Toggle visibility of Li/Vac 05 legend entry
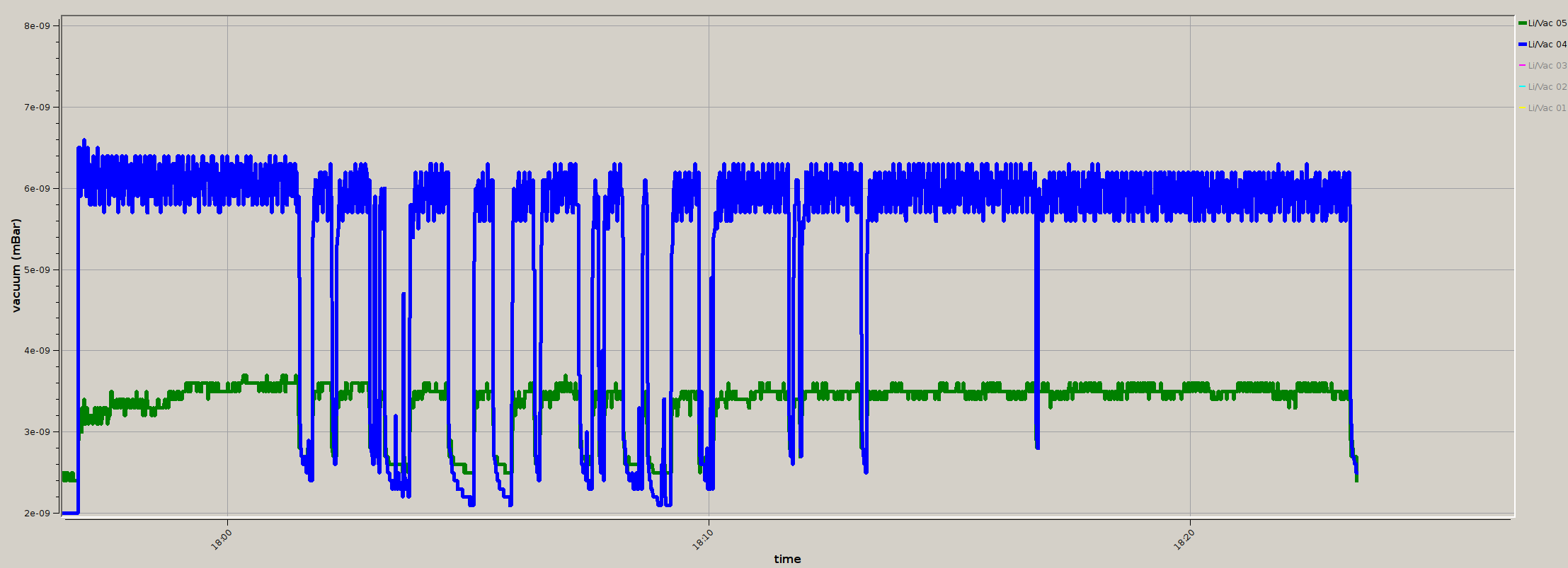 (1547, 23)
